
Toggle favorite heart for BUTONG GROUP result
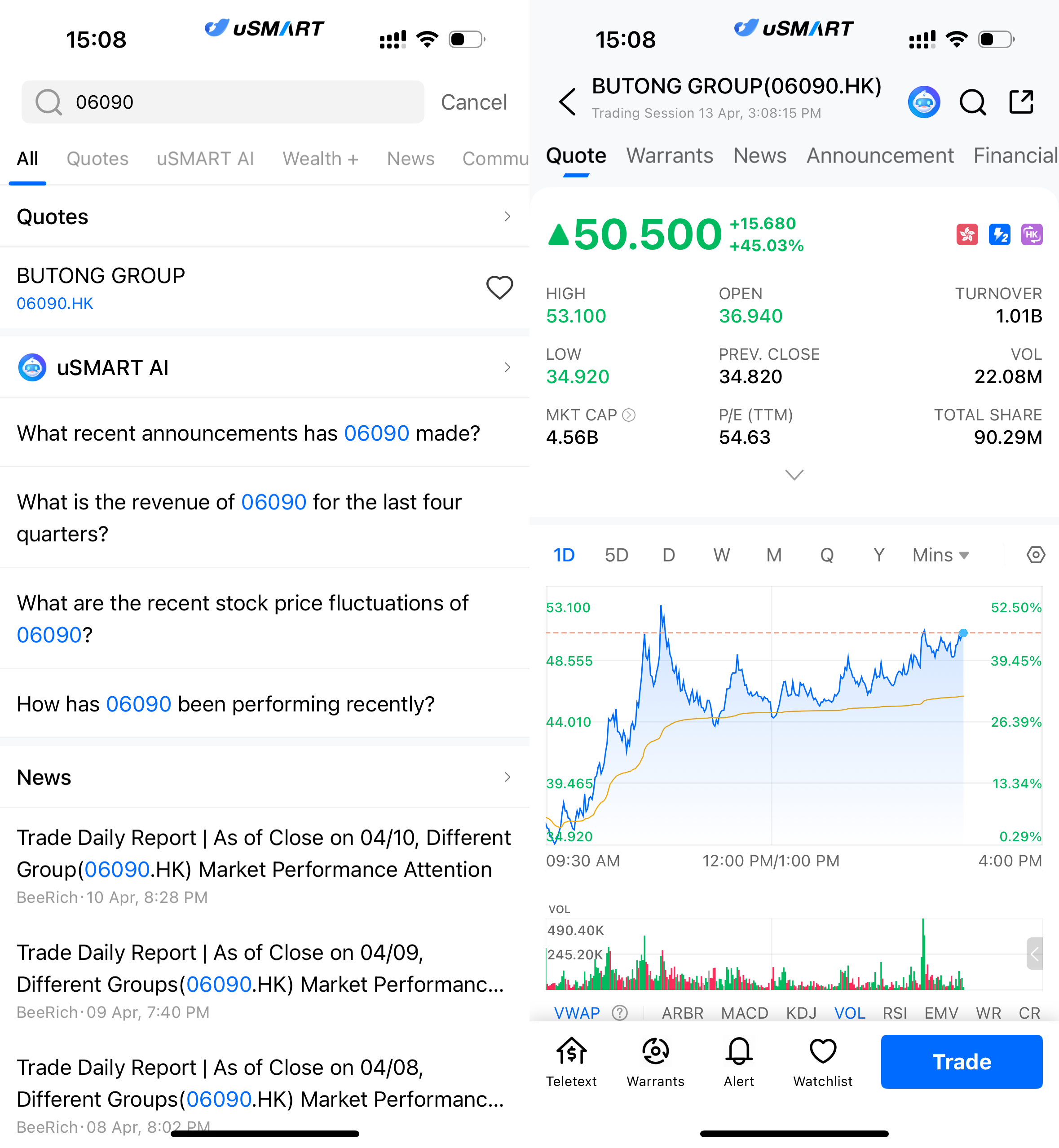tap(499, 288)
